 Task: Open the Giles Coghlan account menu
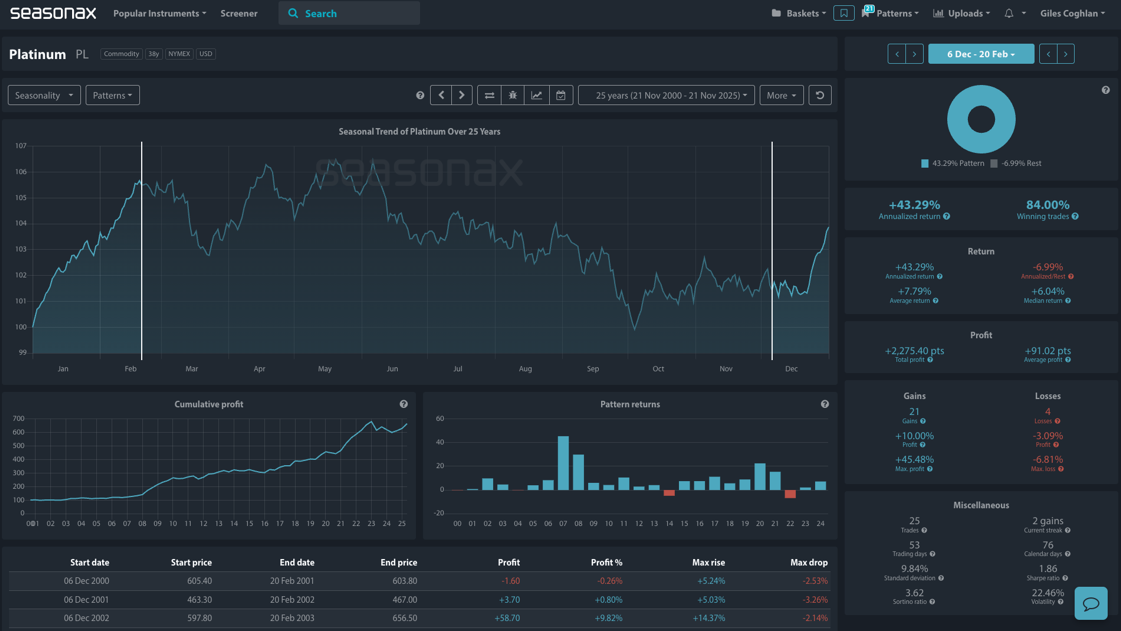[x=1071, y=13]
